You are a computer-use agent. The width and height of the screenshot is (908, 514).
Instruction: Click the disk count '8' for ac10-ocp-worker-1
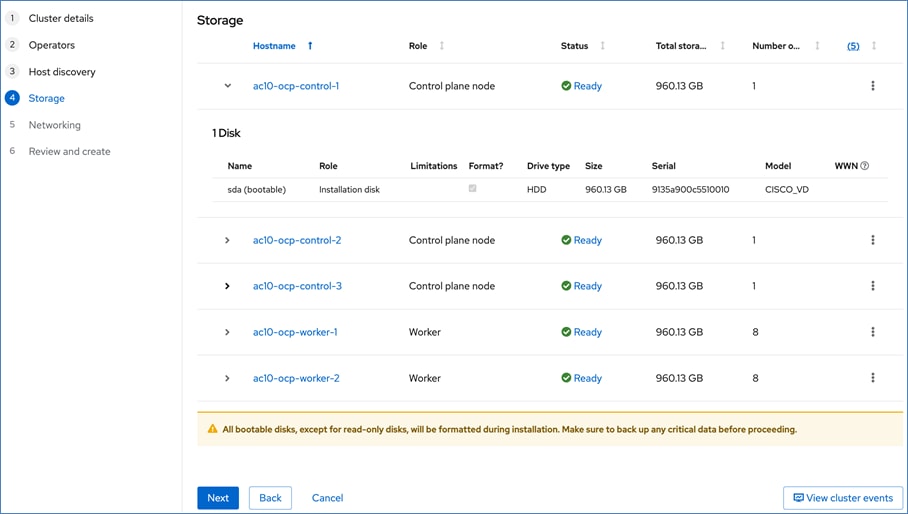755,332
